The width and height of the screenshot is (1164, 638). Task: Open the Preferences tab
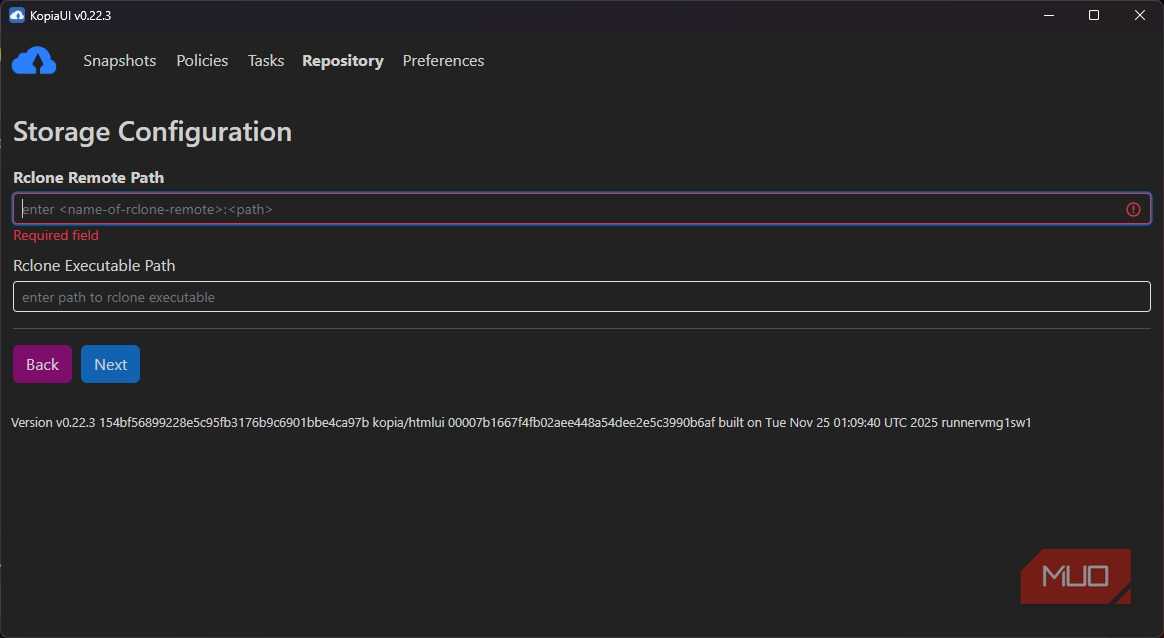pos(443,61)
